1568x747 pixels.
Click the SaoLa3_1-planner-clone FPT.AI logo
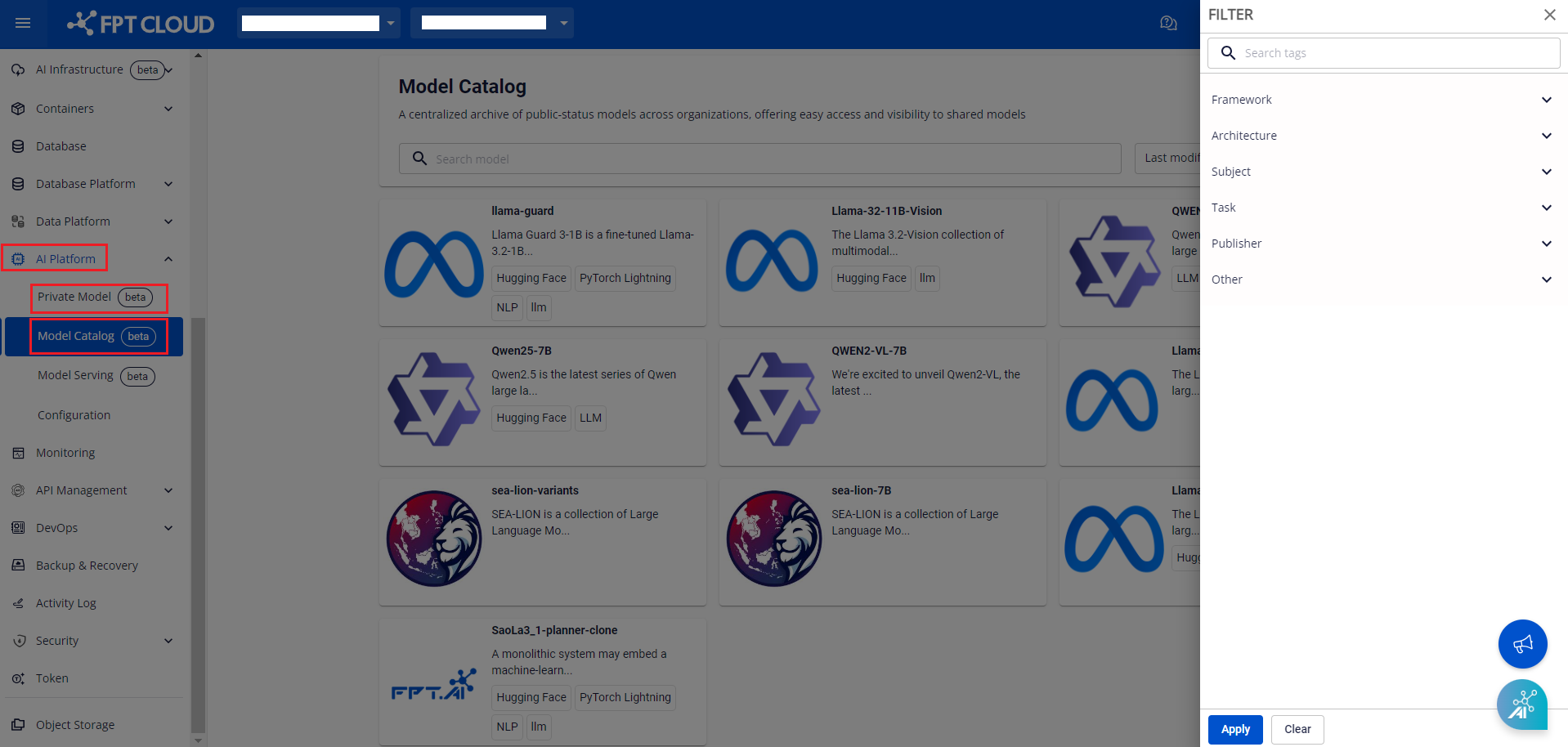coord(434,685)
